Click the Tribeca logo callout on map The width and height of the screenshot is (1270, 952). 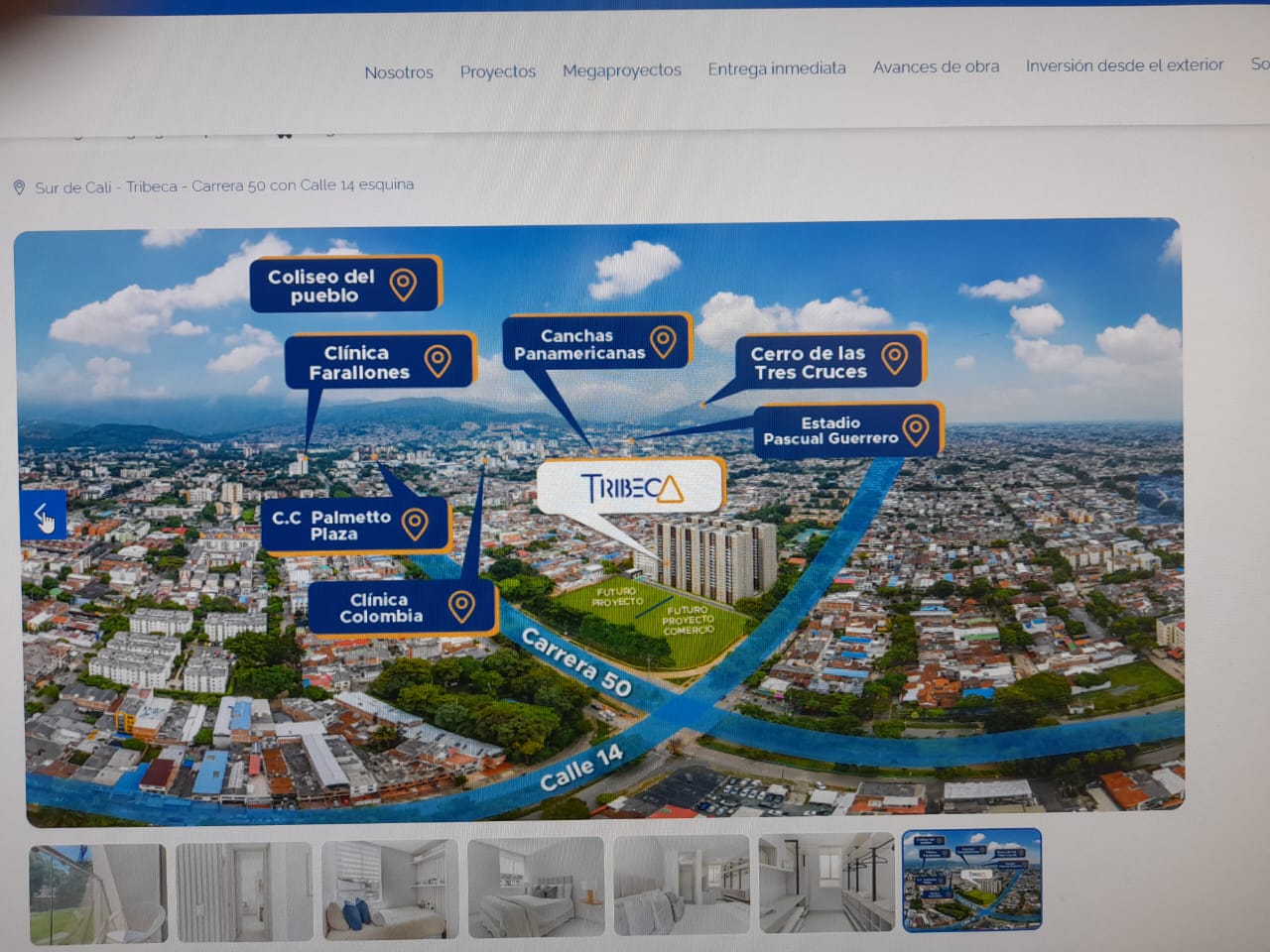tap(632, 488)
